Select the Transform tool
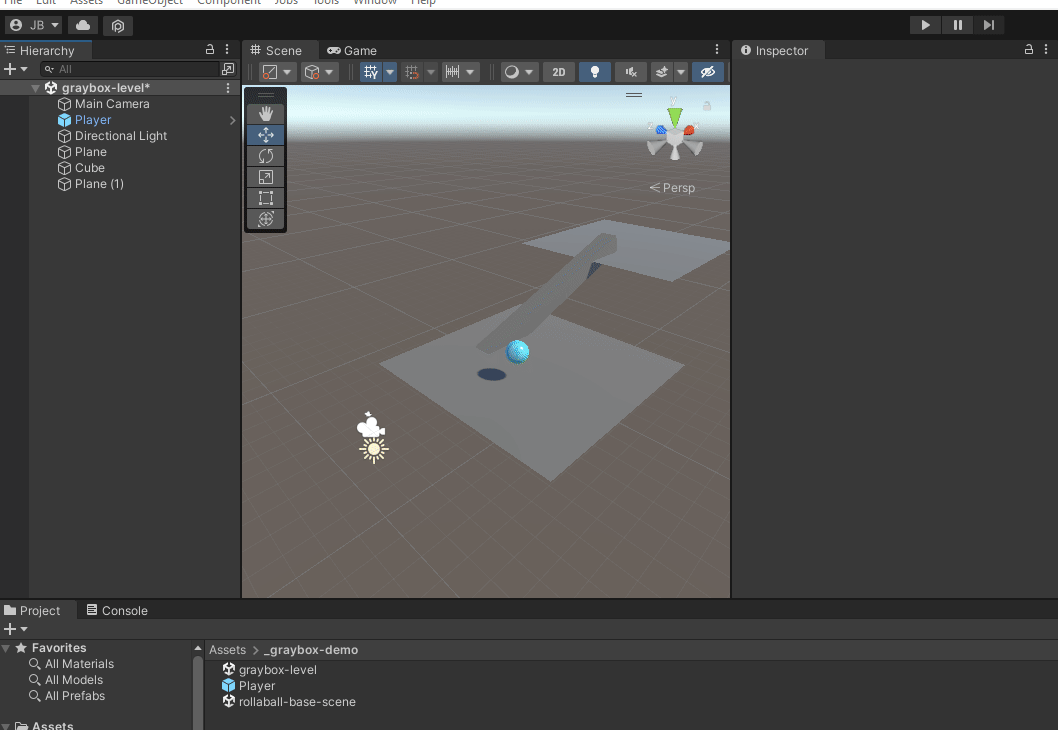1058x730 pixels. coord(266,219)
